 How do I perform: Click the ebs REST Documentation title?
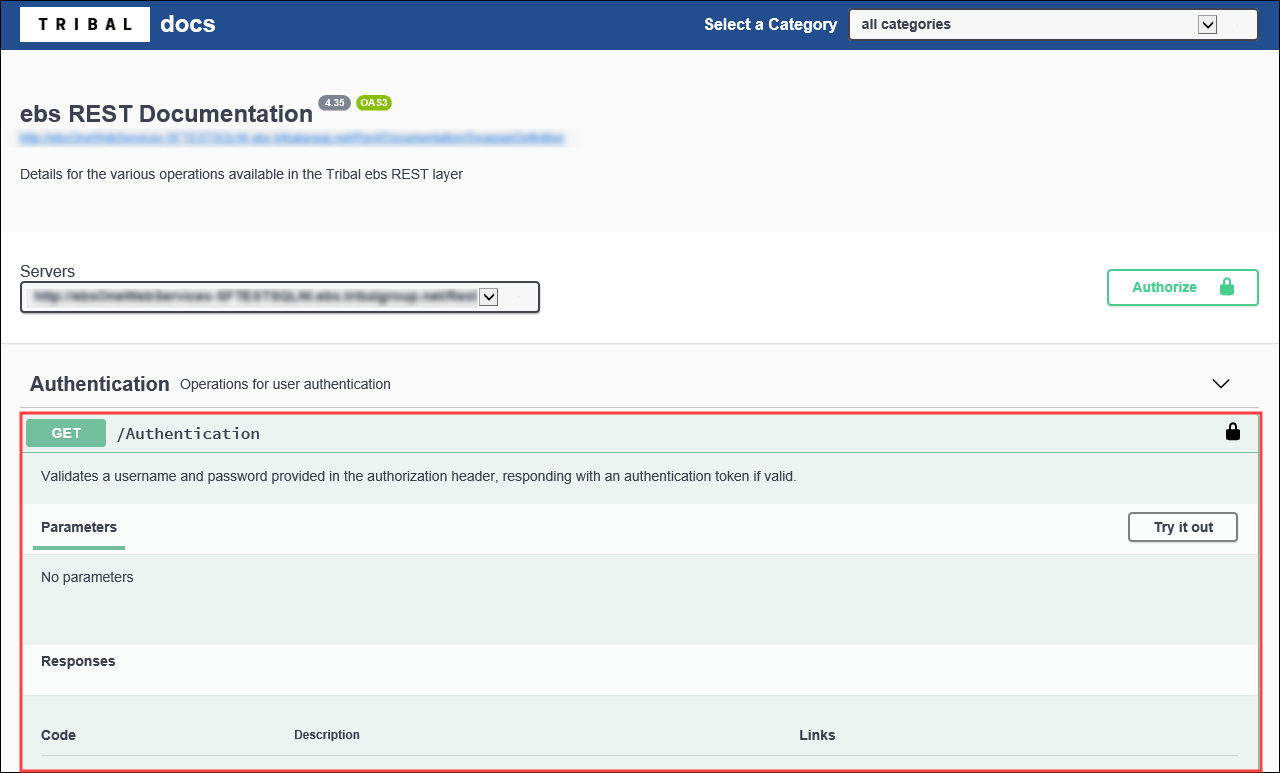(x=166, y=114)
